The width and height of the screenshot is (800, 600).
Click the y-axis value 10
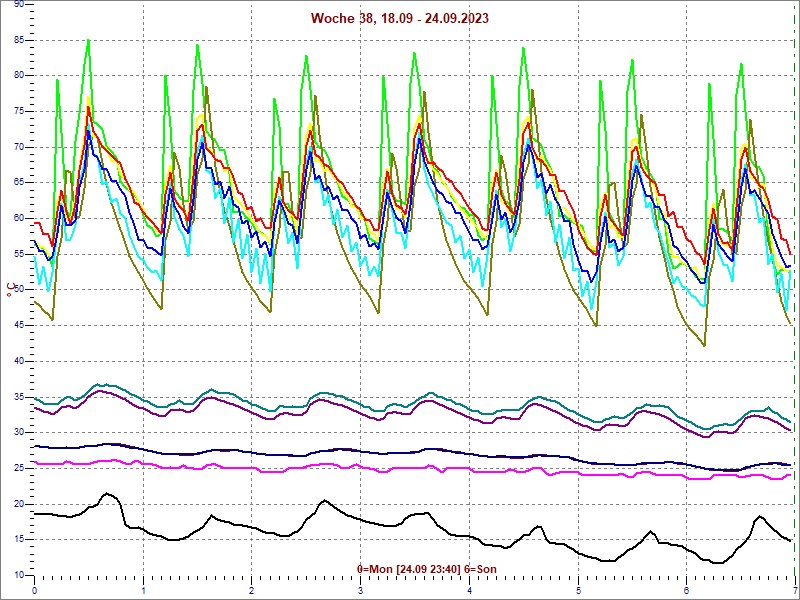point(19,576)
